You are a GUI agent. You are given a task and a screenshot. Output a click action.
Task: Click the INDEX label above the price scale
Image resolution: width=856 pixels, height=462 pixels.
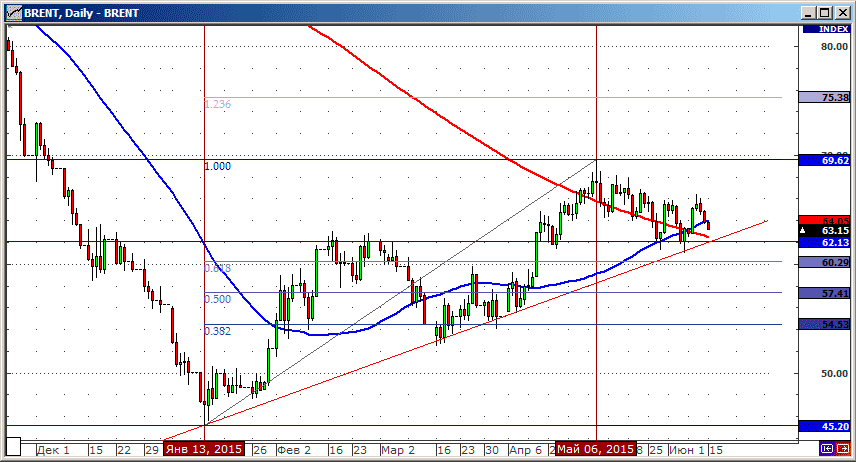pyautogui.click(x=827, y=29)
